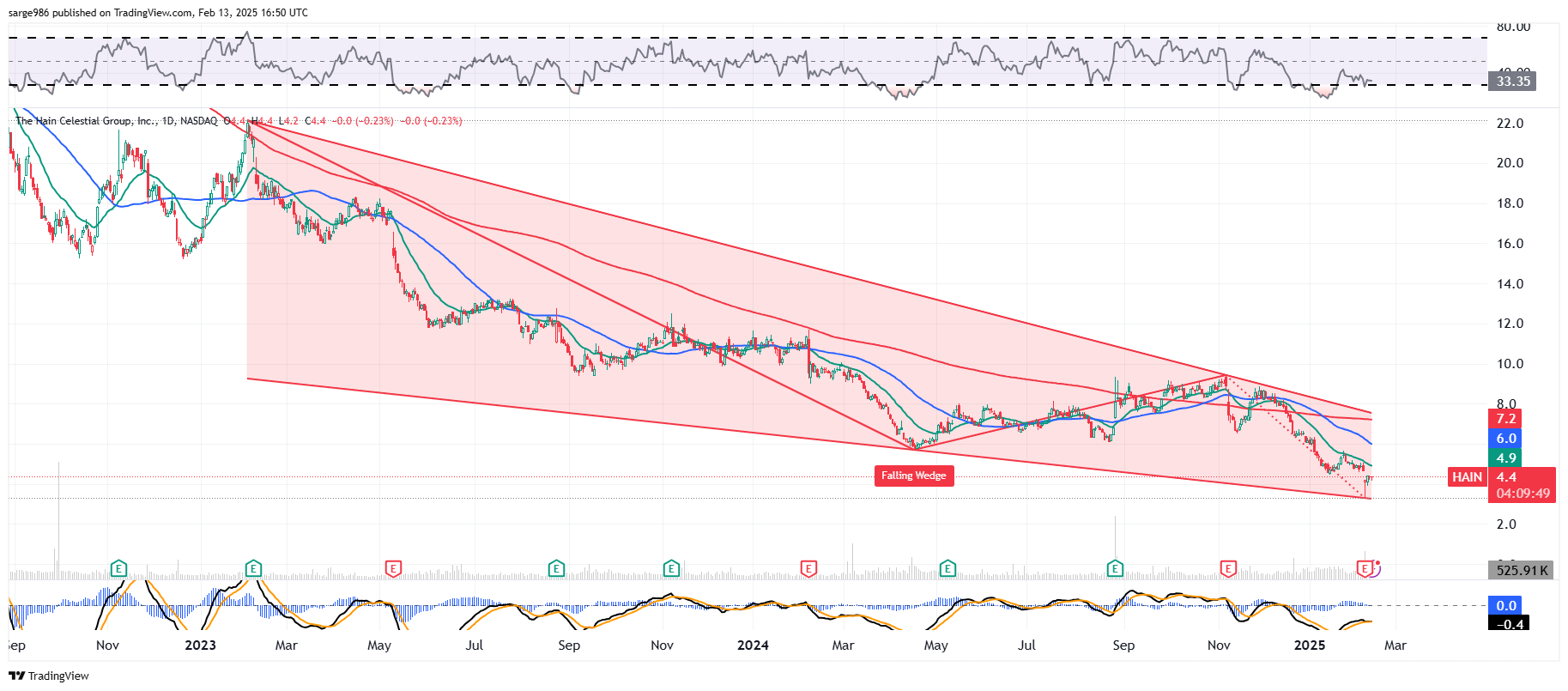1568x691 pixels.
Task: Click the green 4.9 moving average price label
Action: [1505, 458]
